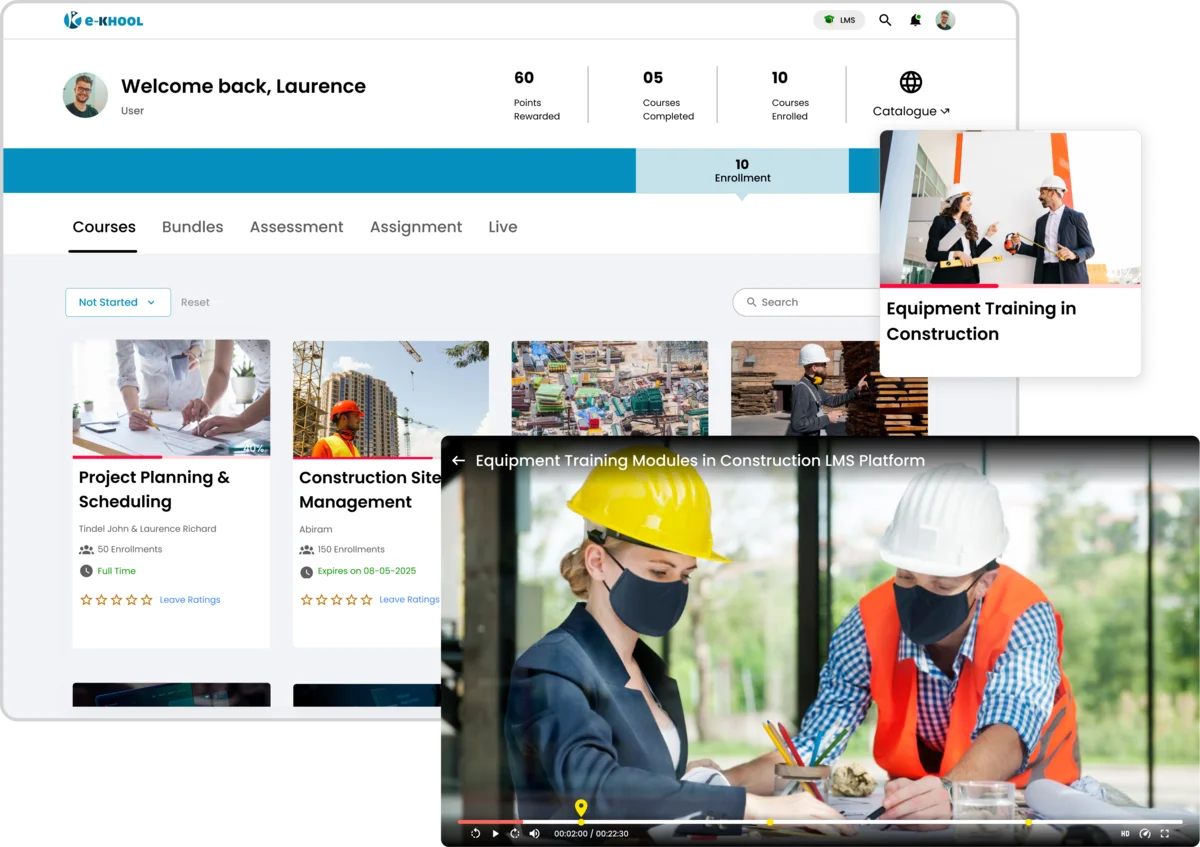Viewport: 1200px width, 847px height.
Task: Check notifications via the bell icon
Action: 915,20
